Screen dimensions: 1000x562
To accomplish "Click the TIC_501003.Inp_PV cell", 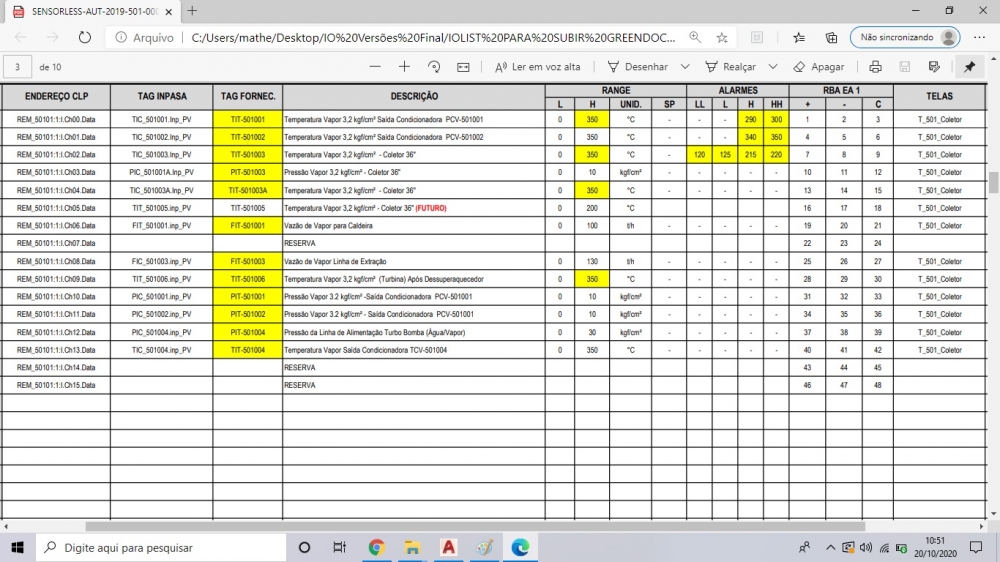I will click(161, 154).
